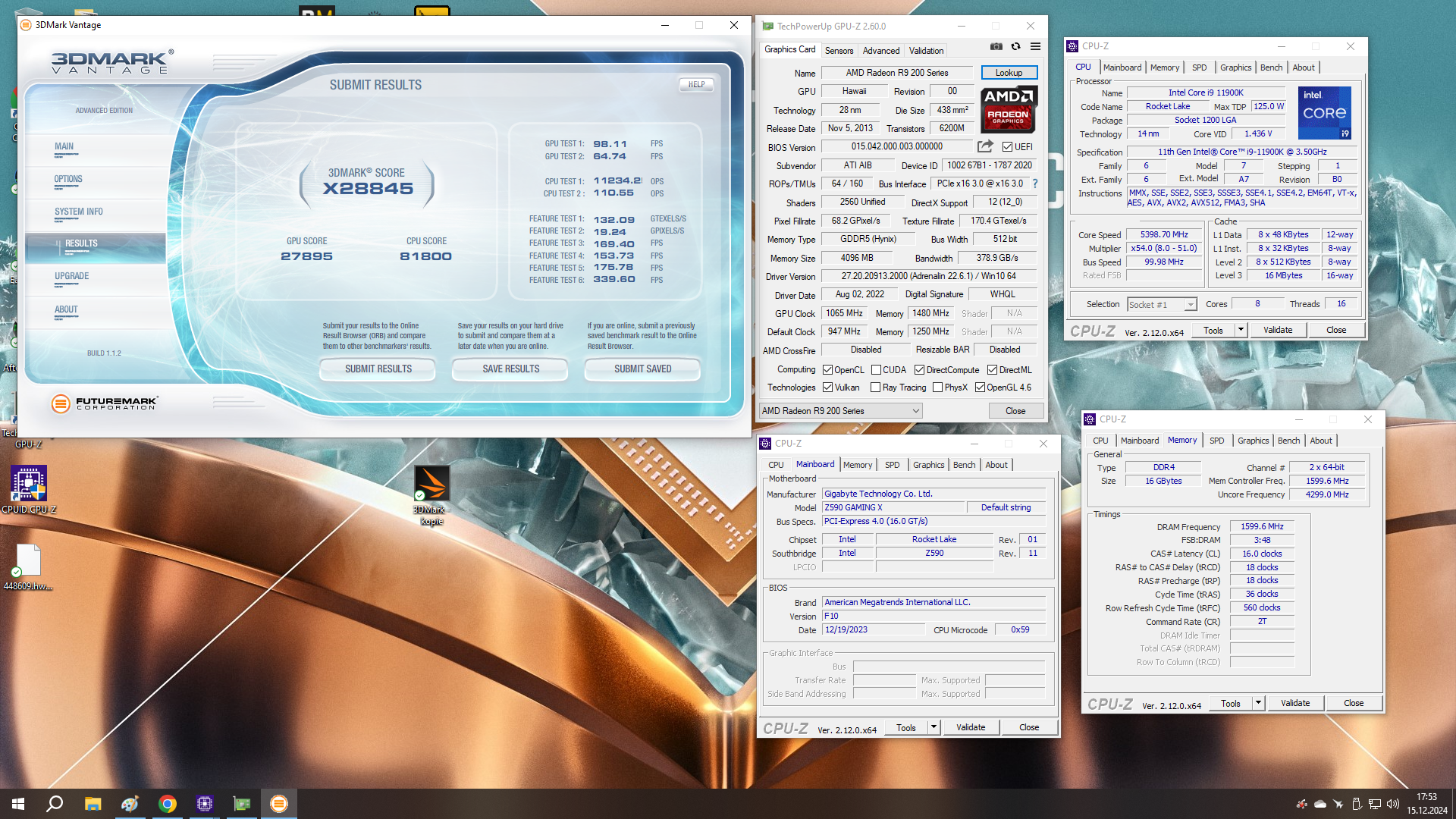This screenshot has width=1456, height=819.
Task: Select UPGRADE in 3DMark Vantage sidebar
Action: click(96, 279)
